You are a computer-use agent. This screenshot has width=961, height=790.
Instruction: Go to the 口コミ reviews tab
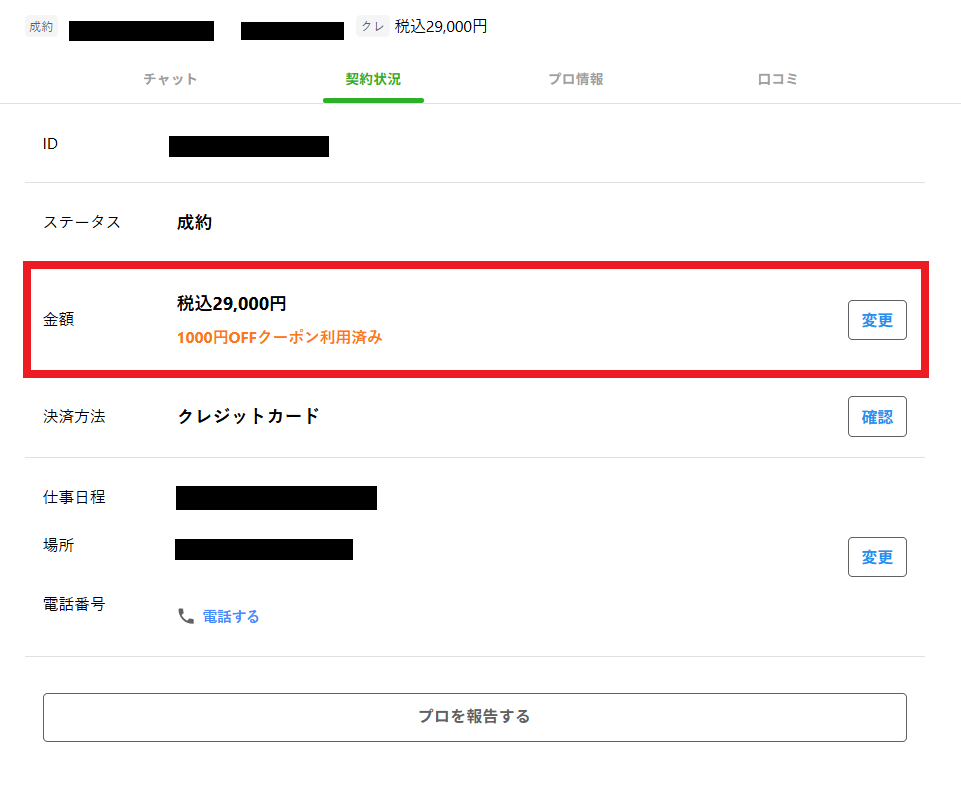pos(777,79)
